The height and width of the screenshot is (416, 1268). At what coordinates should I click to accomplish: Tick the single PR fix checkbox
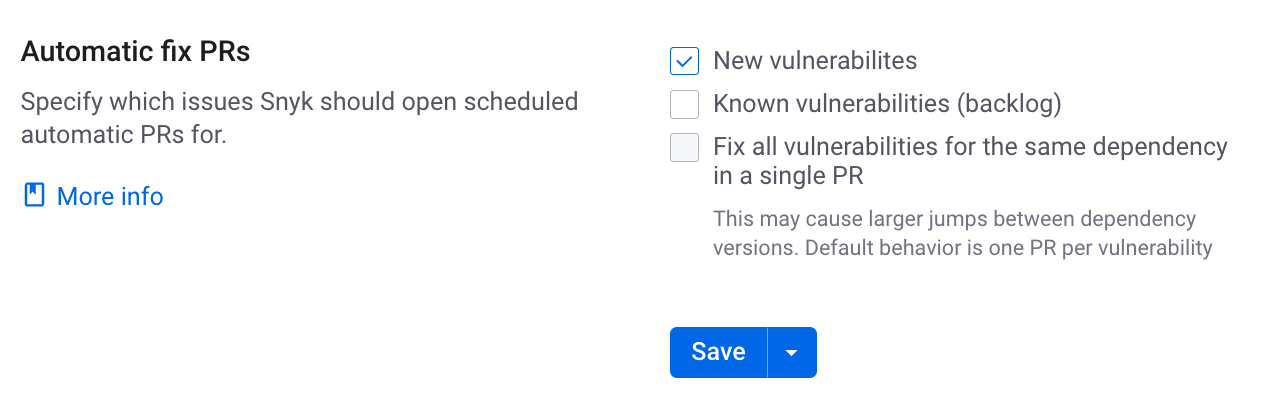click(x=684, y=147)
